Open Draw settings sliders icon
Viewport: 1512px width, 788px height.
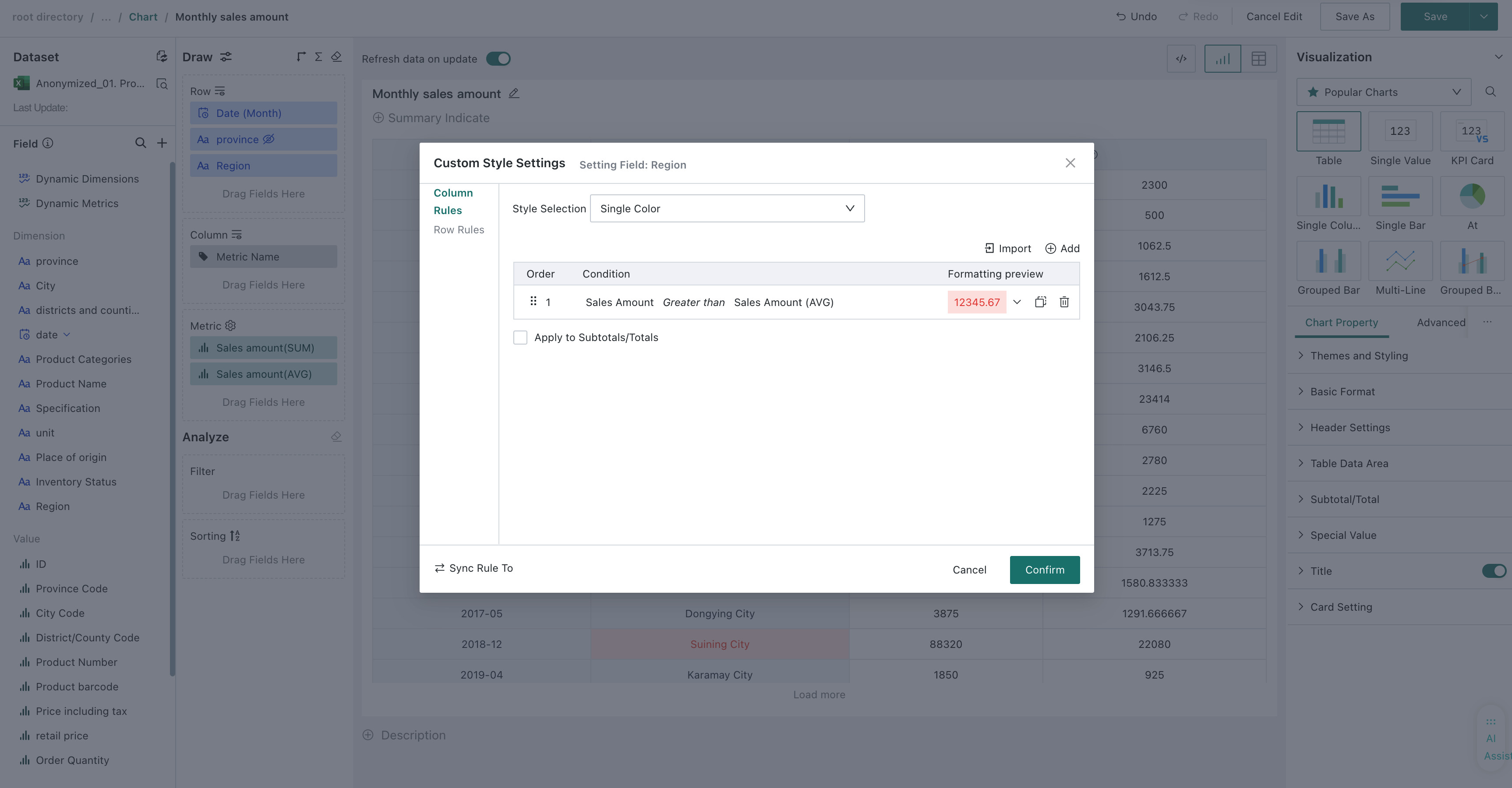click(x=226, y=56)
